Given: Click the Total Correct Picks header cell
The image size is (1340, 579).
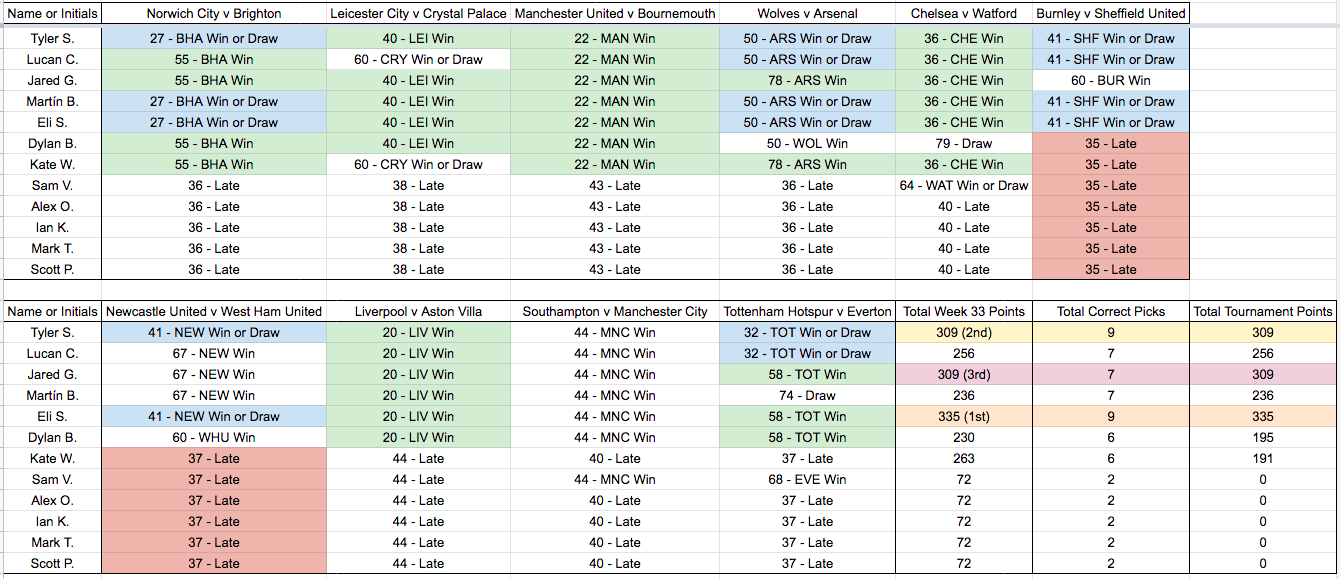Looking at the screenshot, I should (1110, 311).
